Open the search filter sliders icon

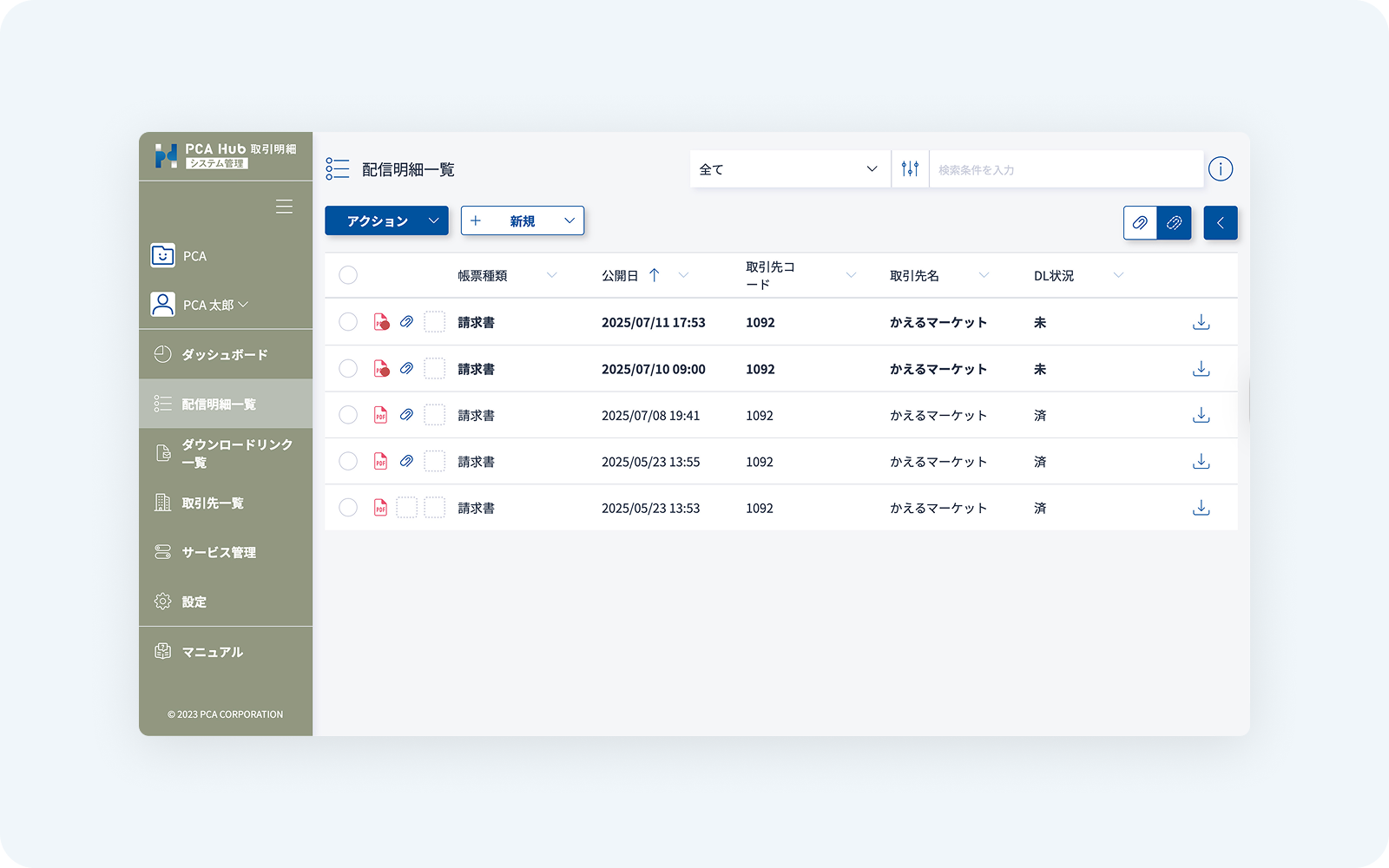click(910, 169)
